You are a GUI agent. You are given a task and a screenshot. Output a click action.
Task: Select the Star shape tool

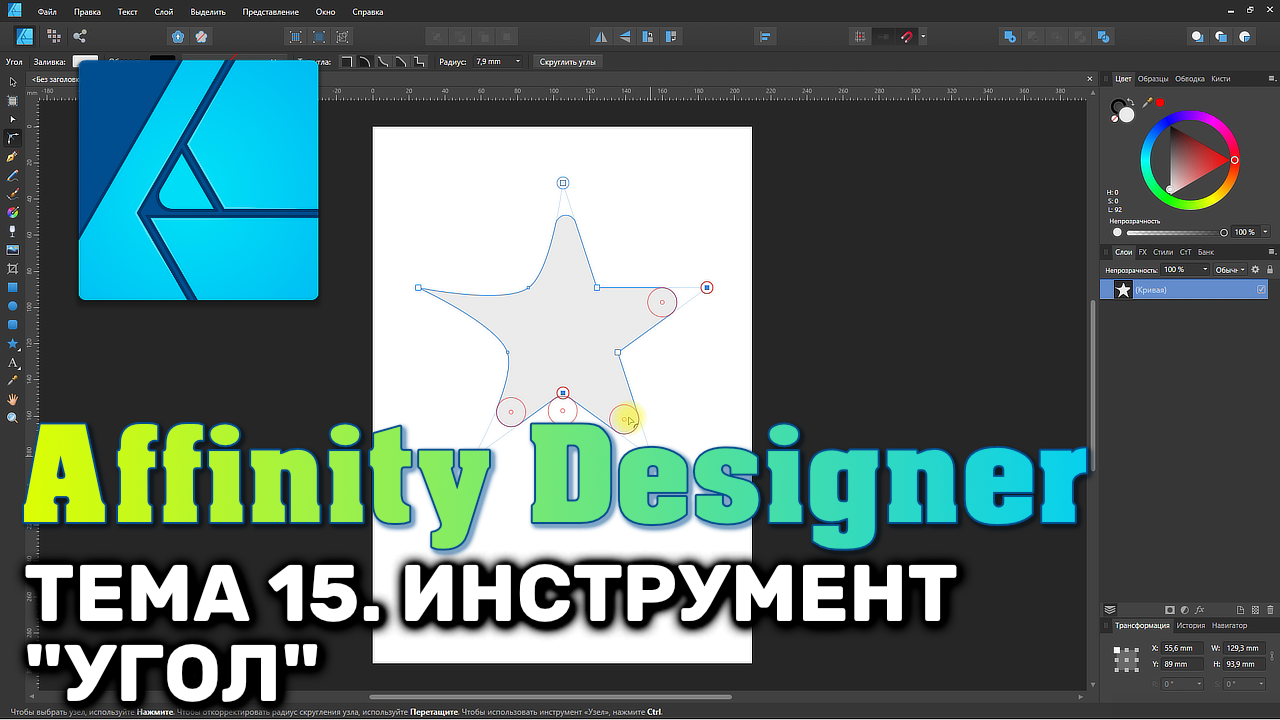[x=13, y=343]
